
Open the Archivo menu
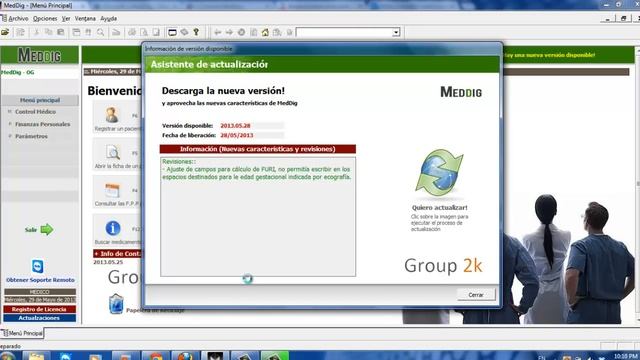click(18, 18)
